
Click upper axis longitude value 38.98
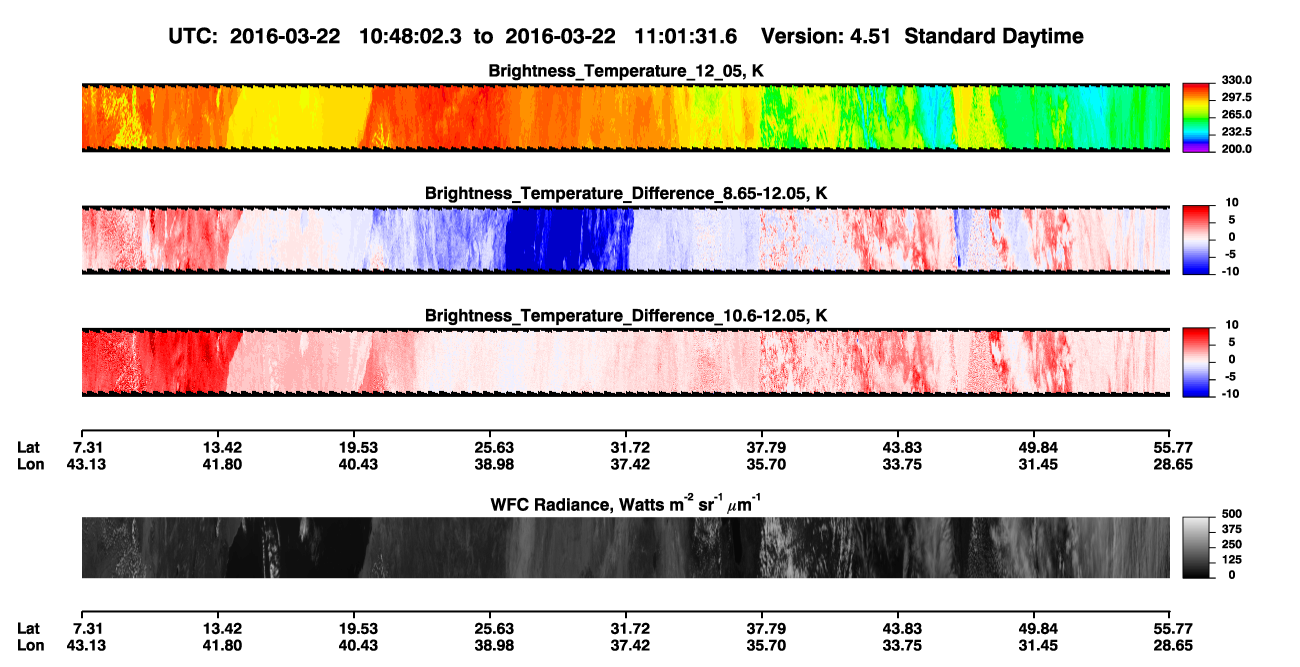pos(493,464)
